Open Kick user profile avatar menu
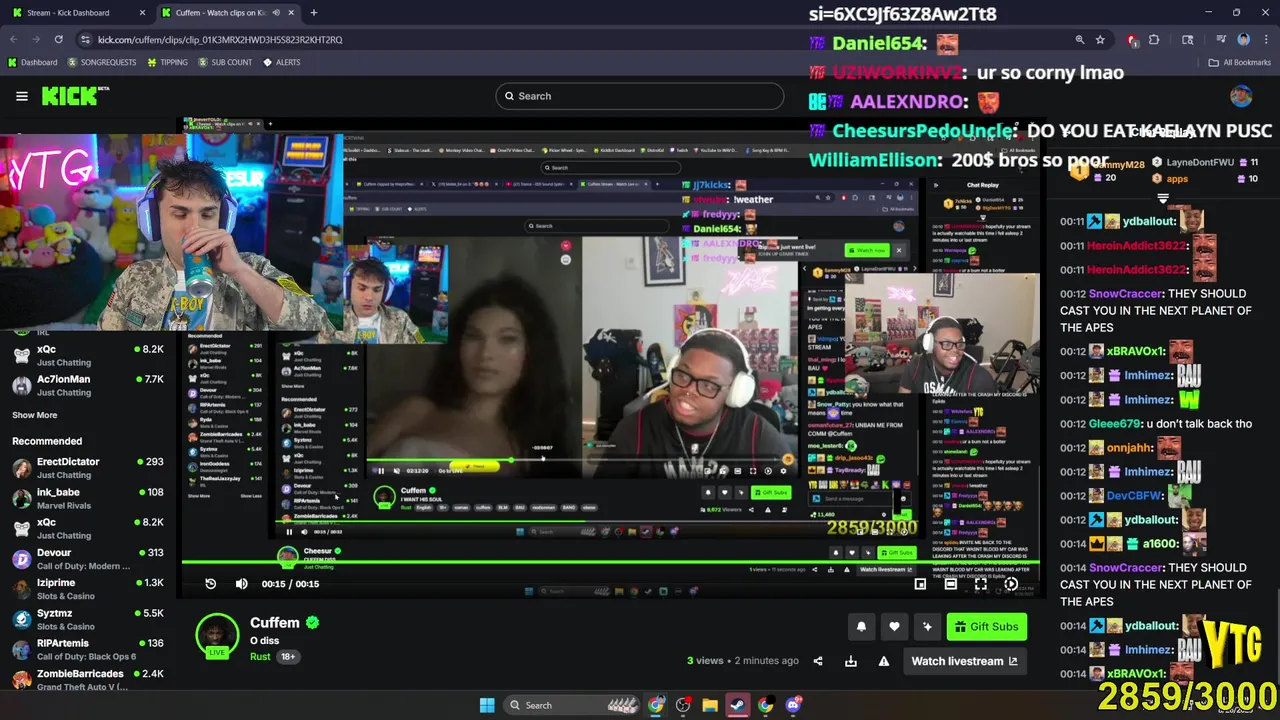1280x720 pixels. (1241, 96)
